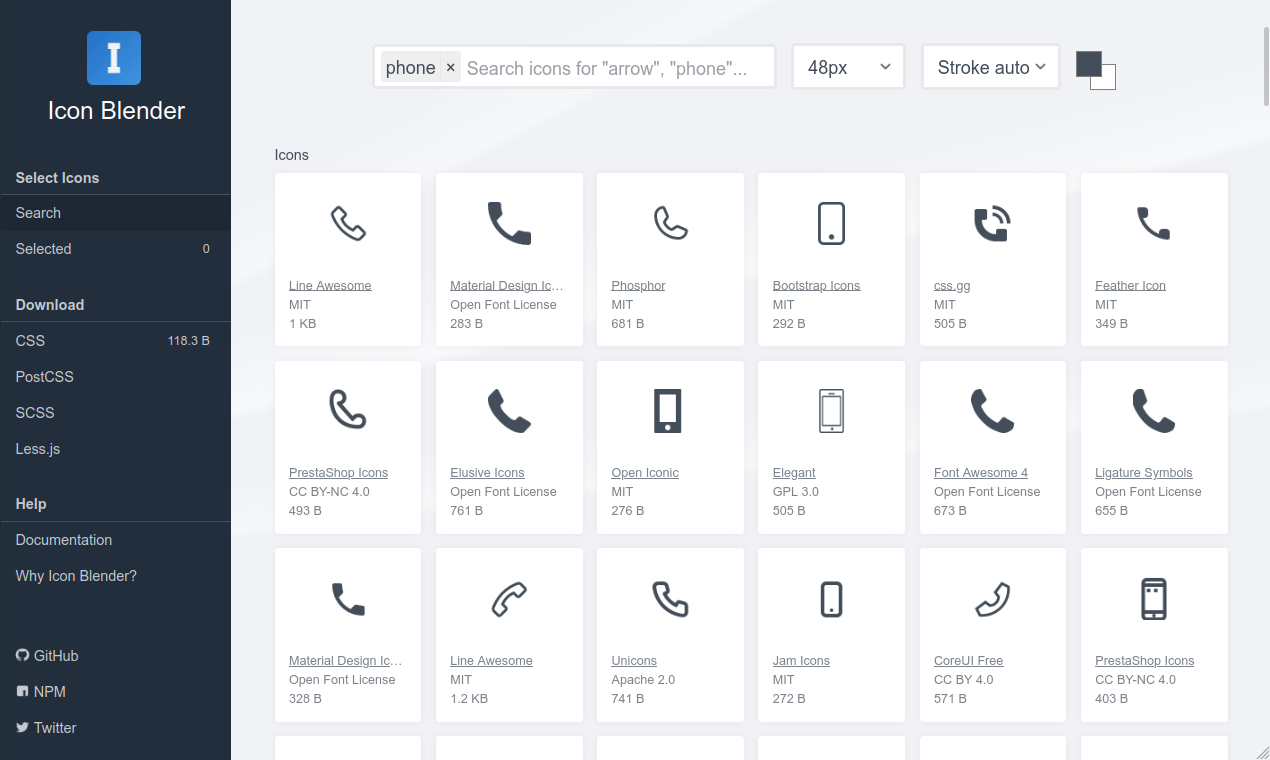
Task: Visit the NPM link
Action: coord(41,692)
